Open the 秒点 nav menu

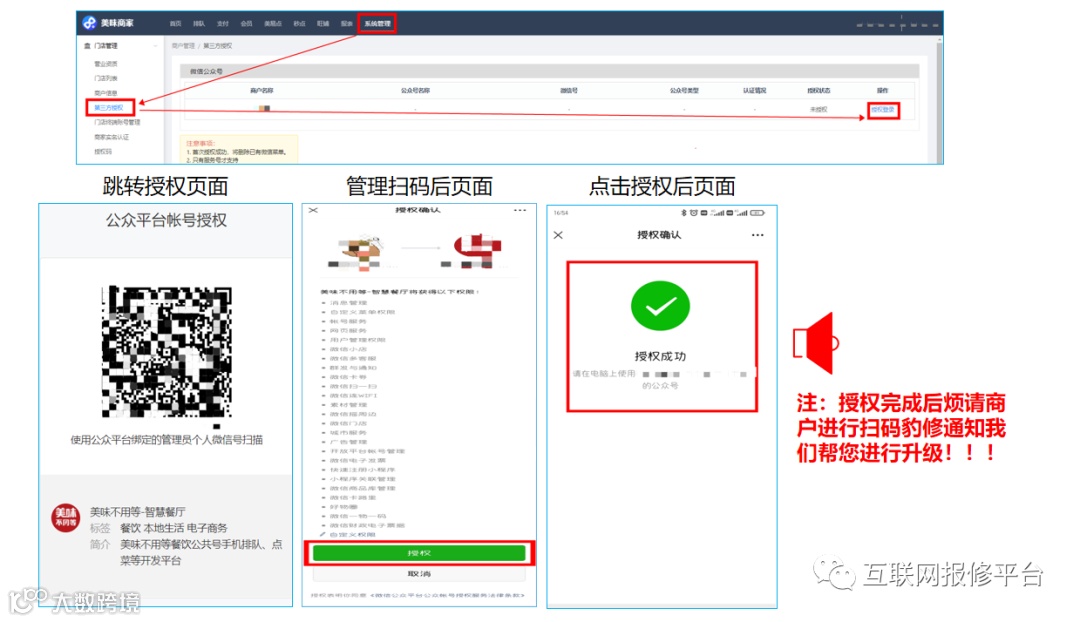pyautogui.click(x=299, y=23)
